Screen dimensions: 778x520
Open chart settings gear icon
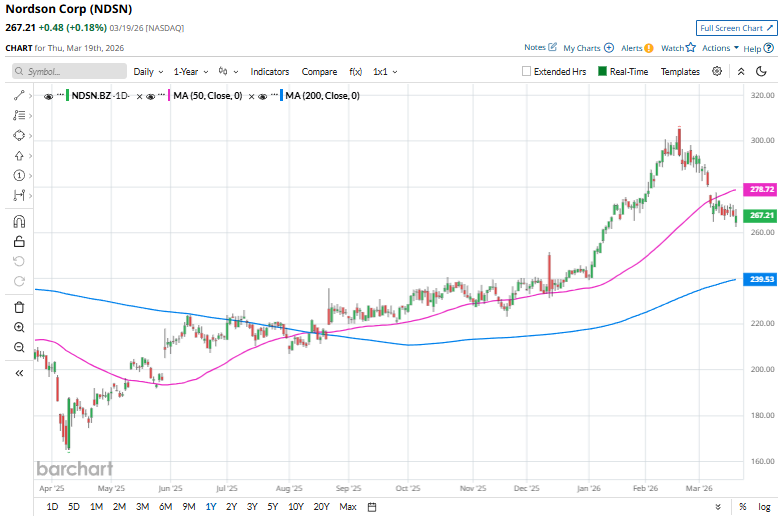[x=717, y=71]
